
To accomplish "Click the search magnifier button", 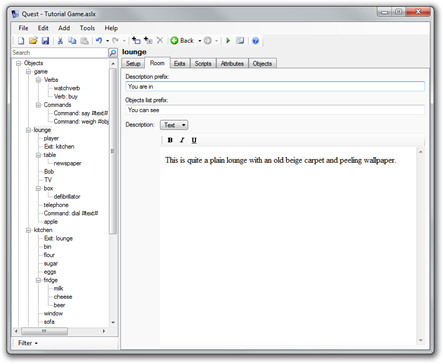I will point(113,53).
